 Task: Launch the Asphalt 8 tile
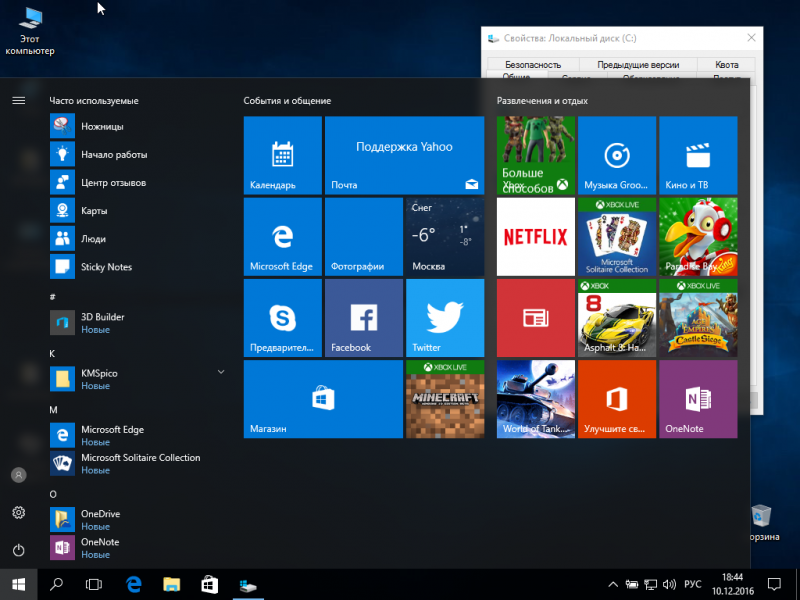point(617,318)
